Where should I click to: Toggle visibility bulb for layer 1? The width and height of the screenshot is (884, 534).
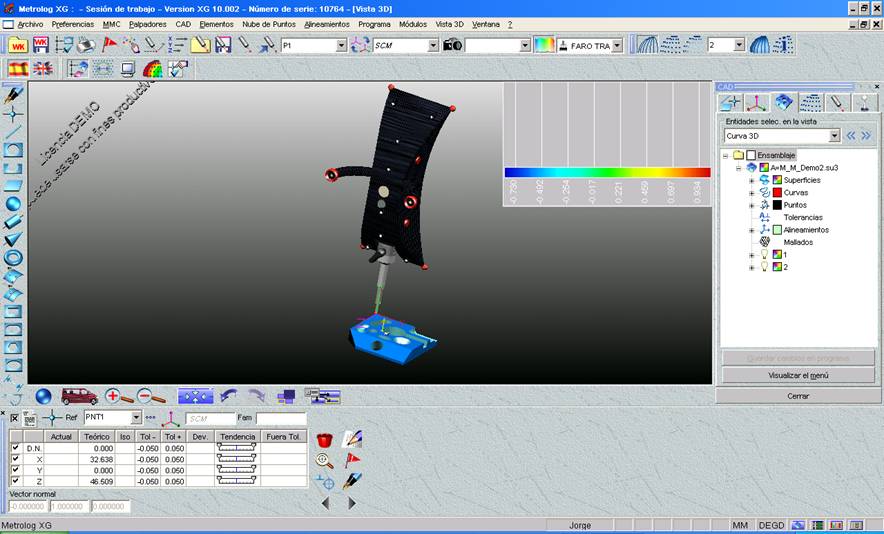(x=764, y=254)
